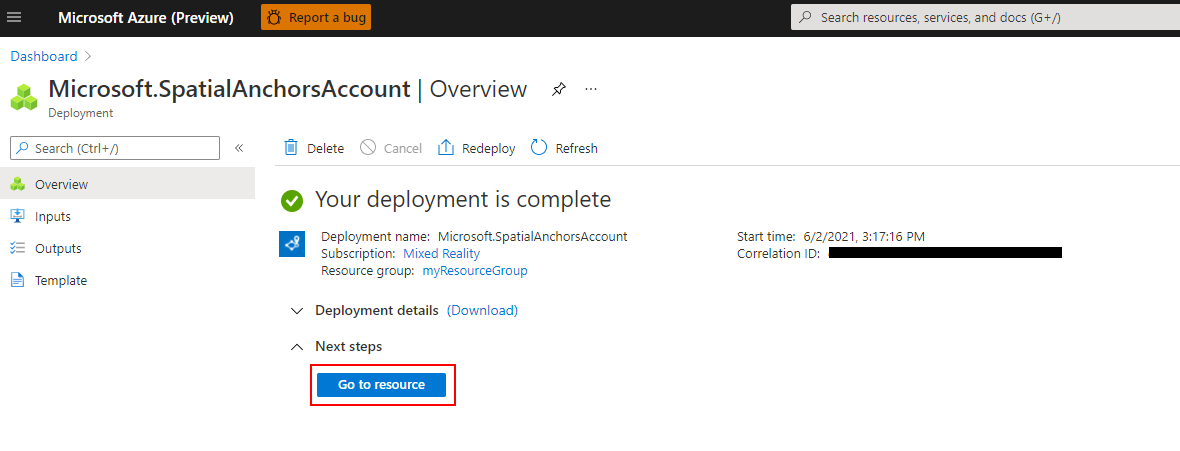Click deployment name value Microsoft.SpatialAnchorsAccount

(x=533, y=236)
